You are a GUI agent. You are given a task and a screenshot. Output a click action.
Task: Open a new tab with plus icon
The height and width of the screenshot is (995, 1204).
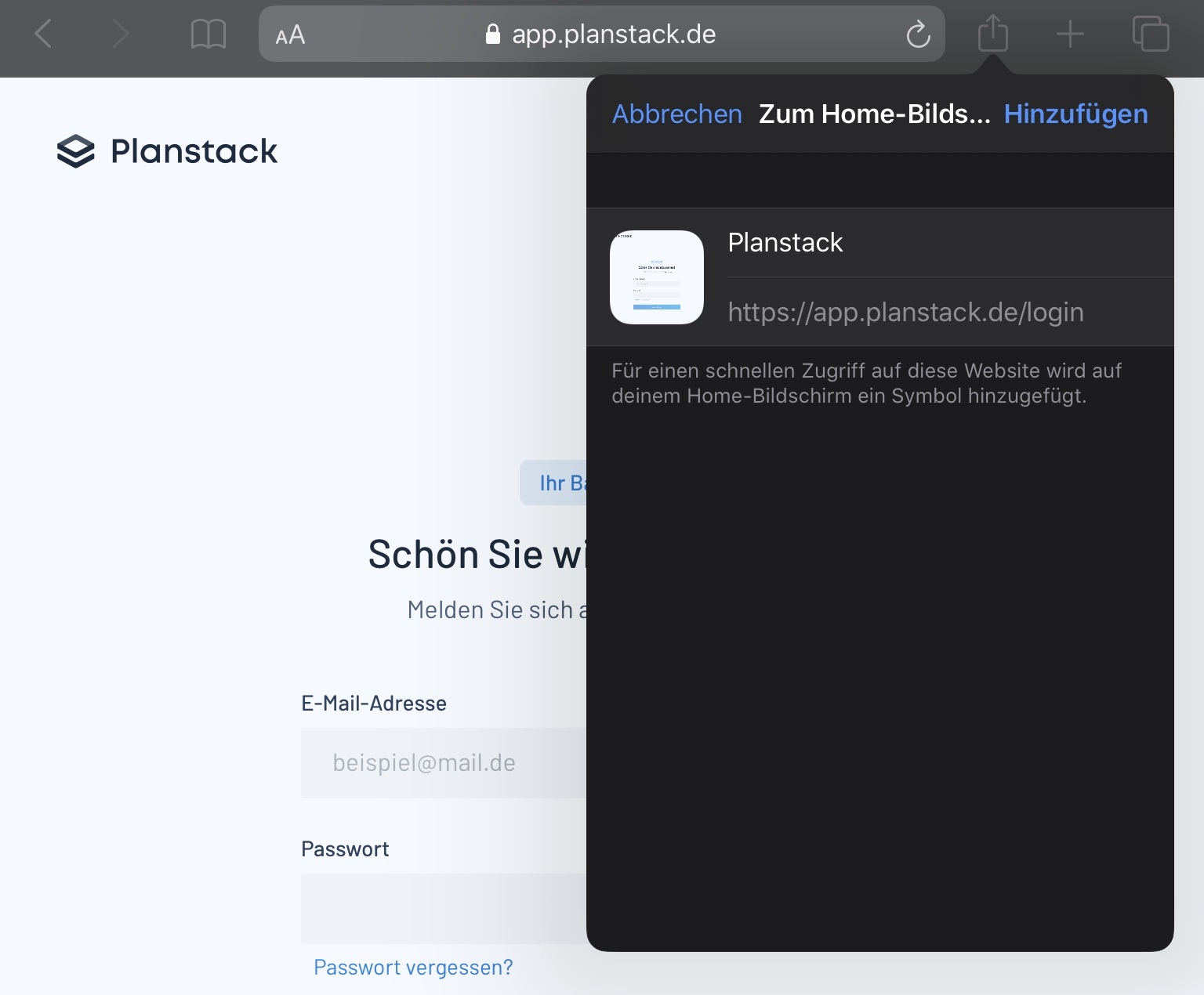(1070, 34)
